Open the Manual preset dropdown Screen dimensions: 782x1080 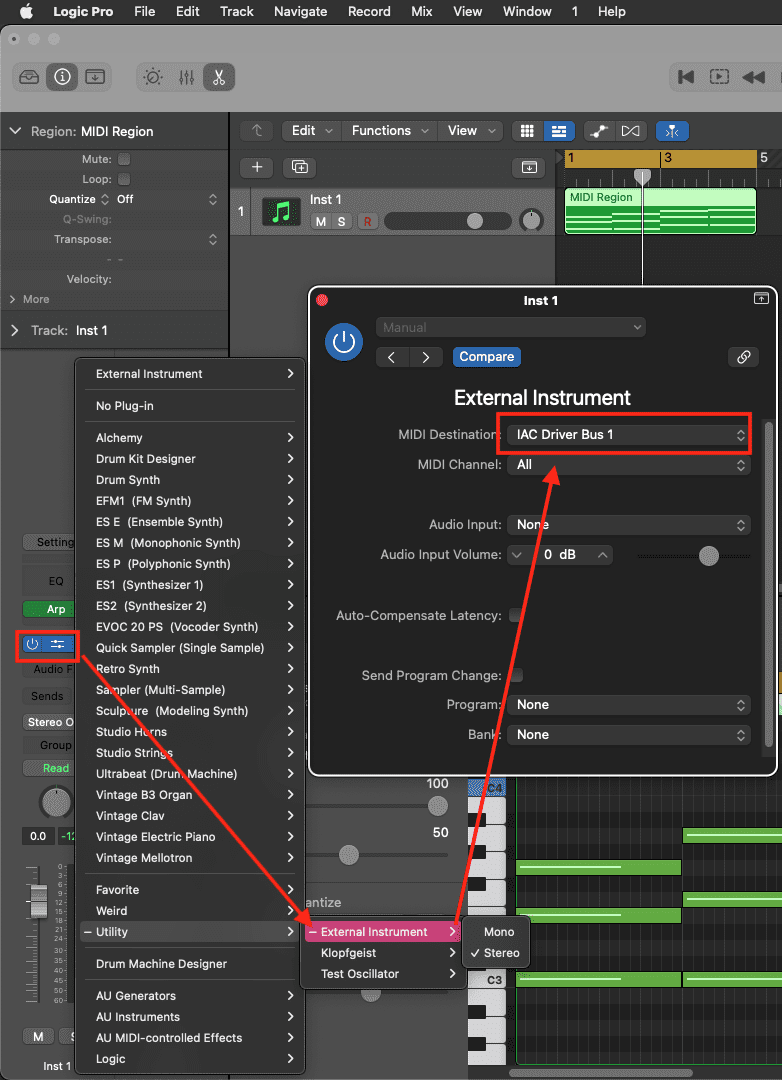511,327
